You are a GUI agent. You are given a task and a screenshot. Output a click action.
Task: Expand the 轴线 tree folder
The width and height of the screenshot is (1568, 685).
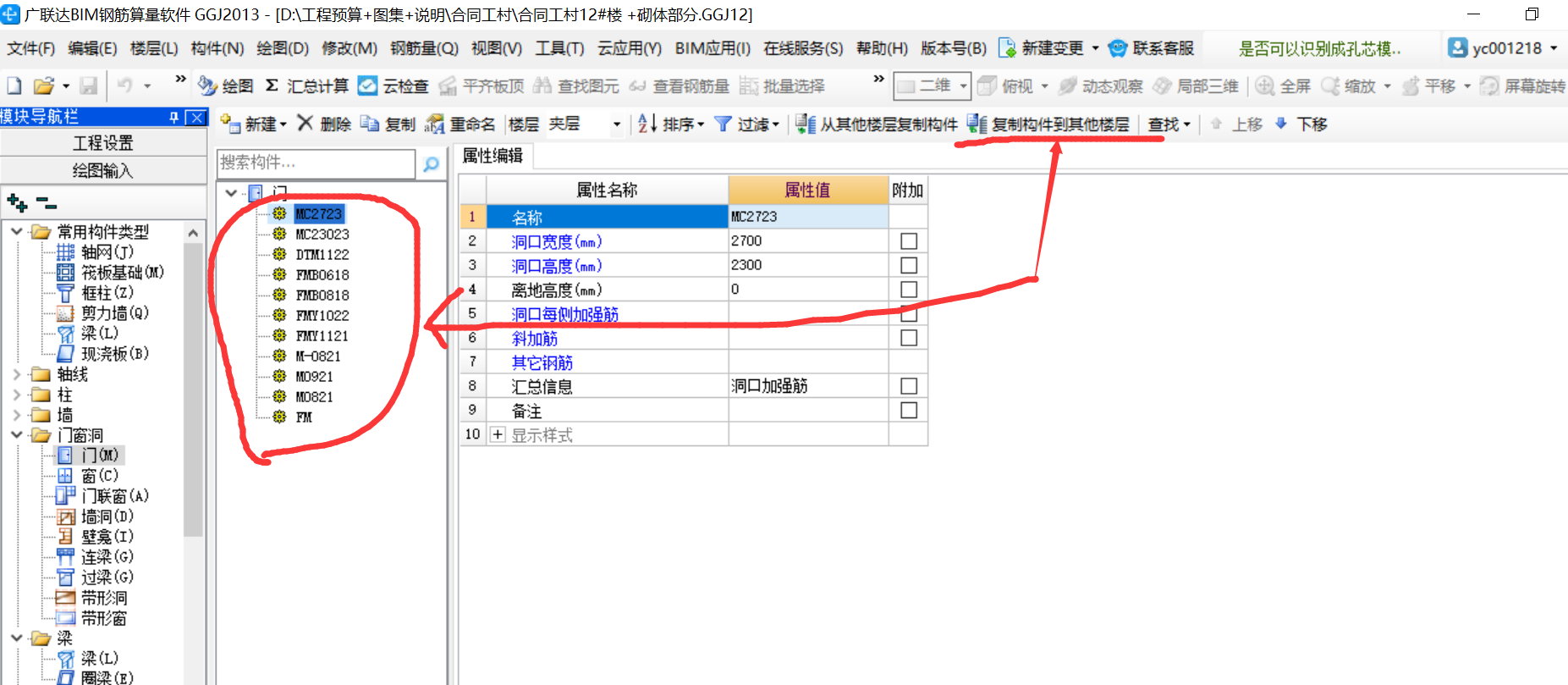[x=16, y=373]
